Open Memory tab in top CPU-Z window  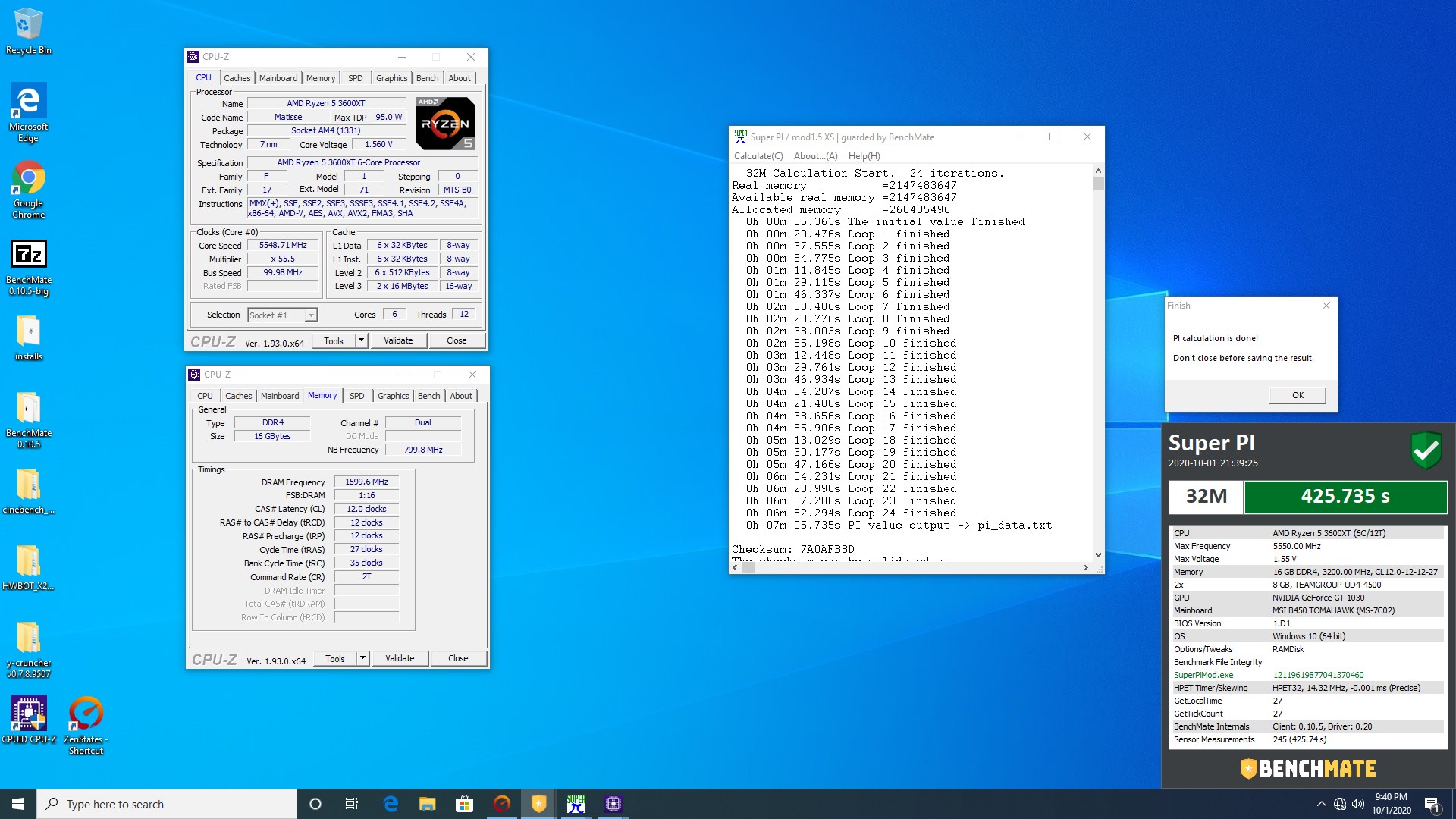click(x=321, y=78)
